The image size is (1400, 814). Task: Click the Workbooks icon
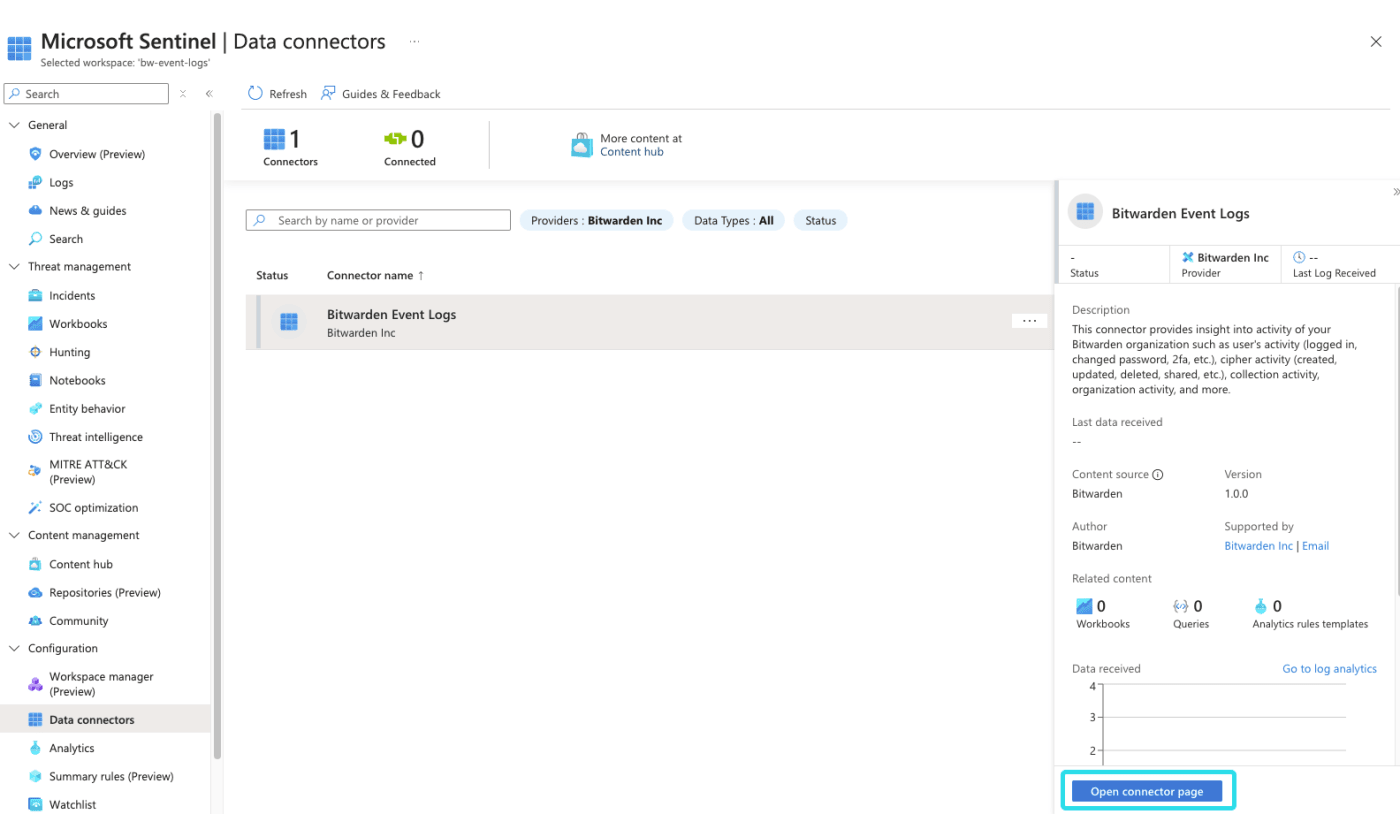[x=35, y=323]
